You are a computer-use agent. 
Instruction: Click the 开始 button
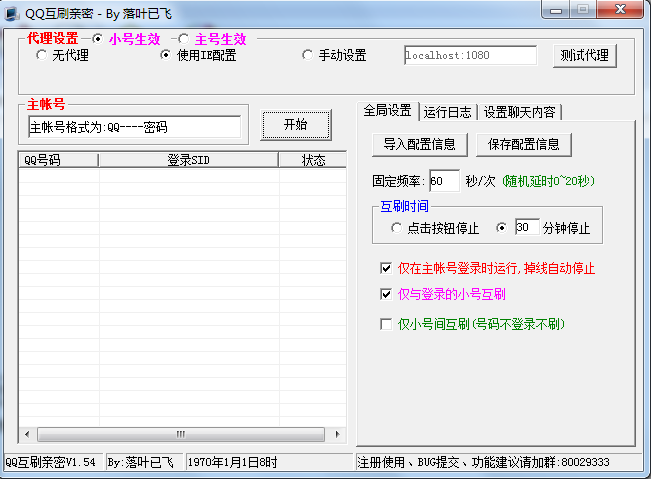tap(296, 125)
